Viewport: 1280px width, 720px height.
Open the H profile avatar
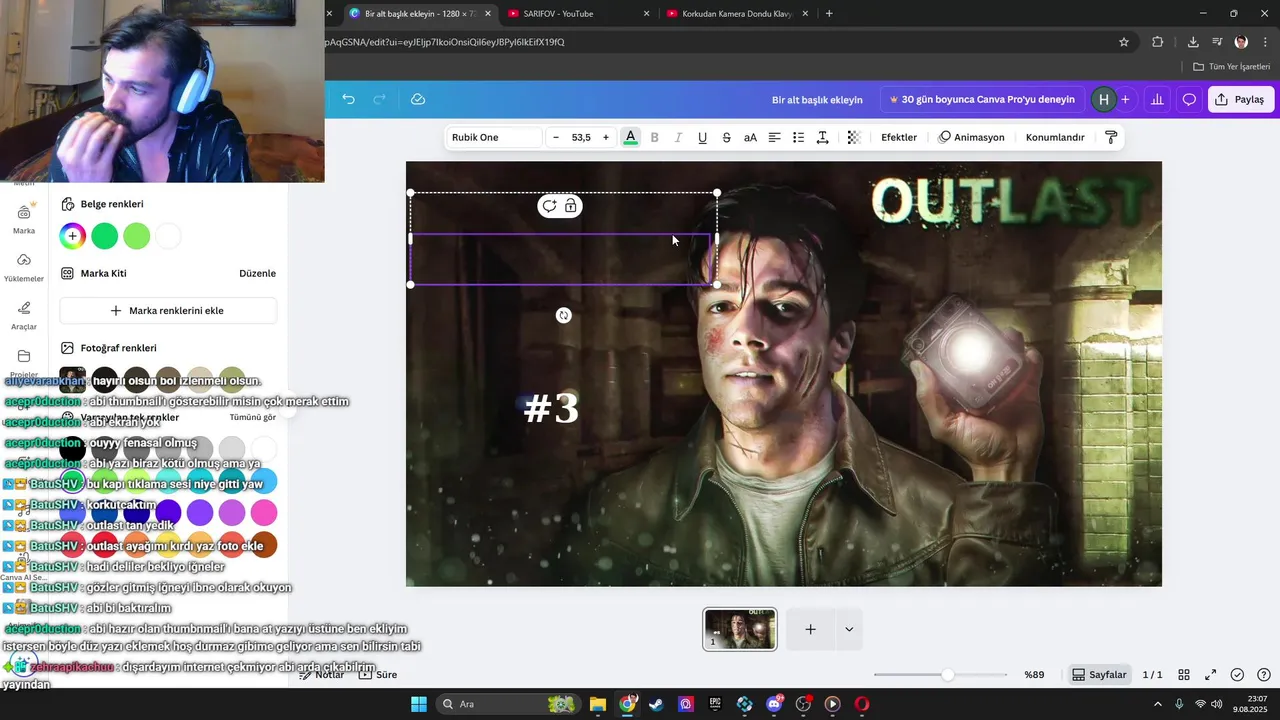(x=1103, y=99)
